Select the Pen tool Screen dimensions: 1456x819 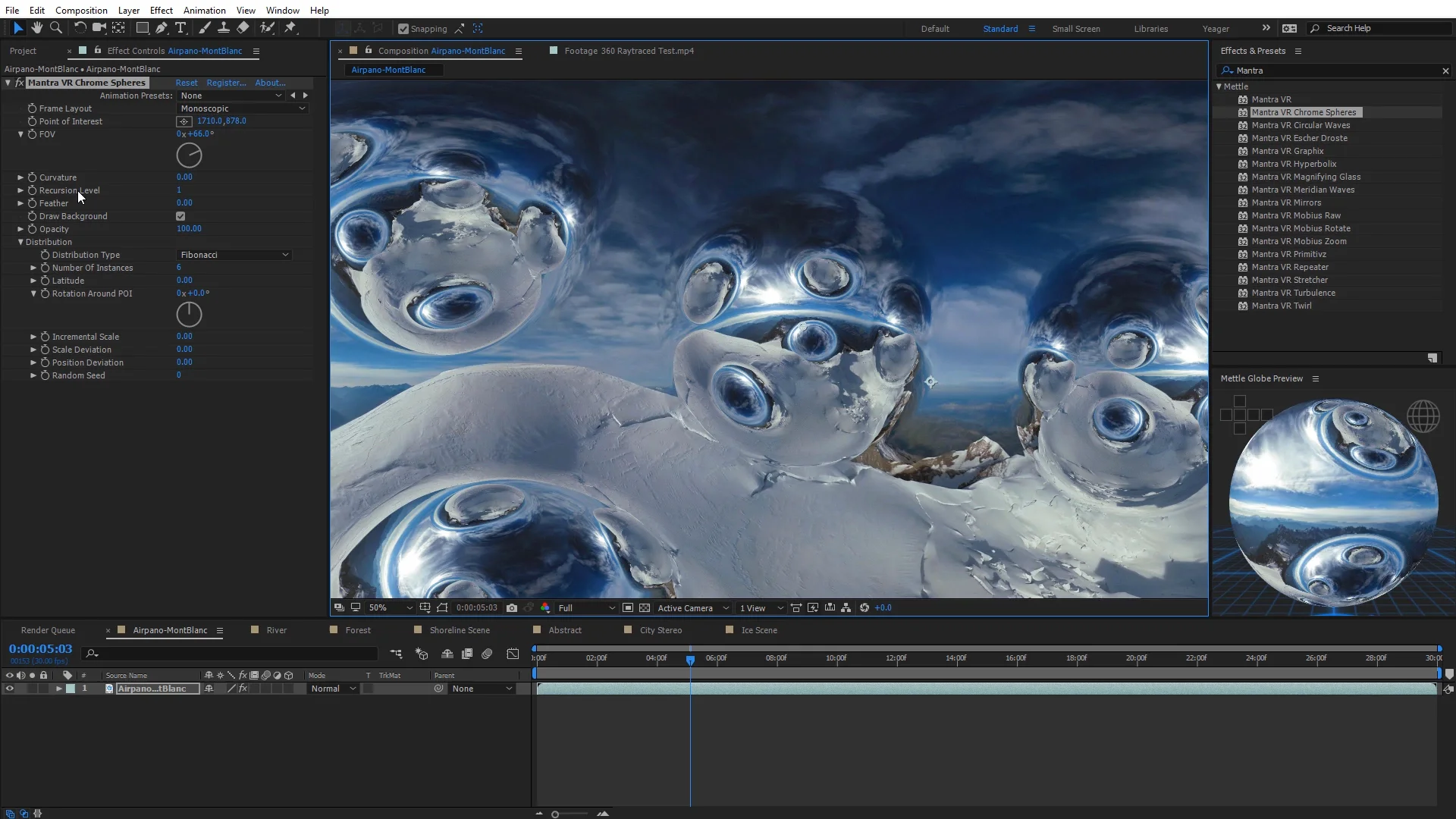162,28
